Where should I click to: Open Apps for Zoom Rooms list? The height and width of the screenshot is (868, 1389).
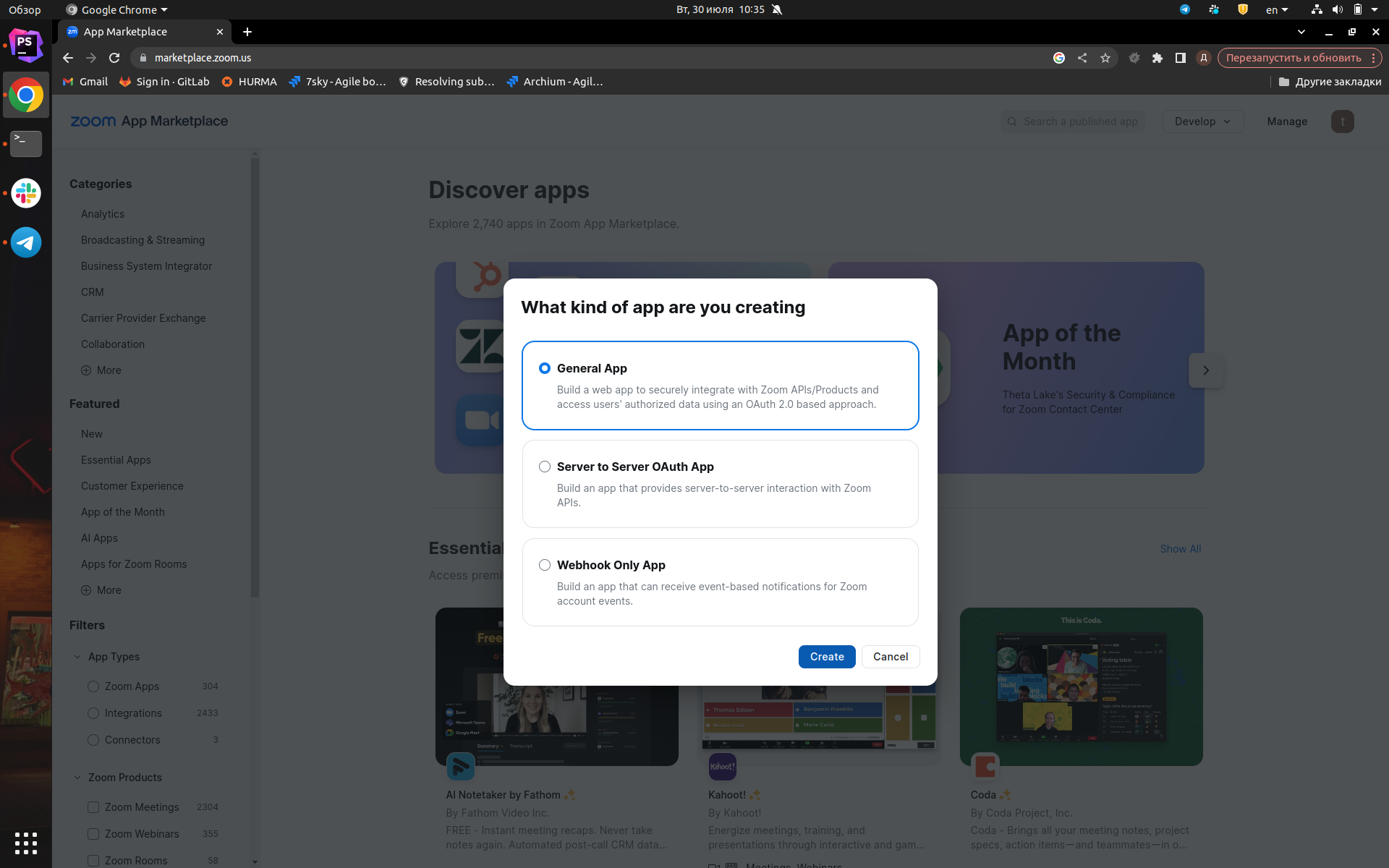pos(134,564)
